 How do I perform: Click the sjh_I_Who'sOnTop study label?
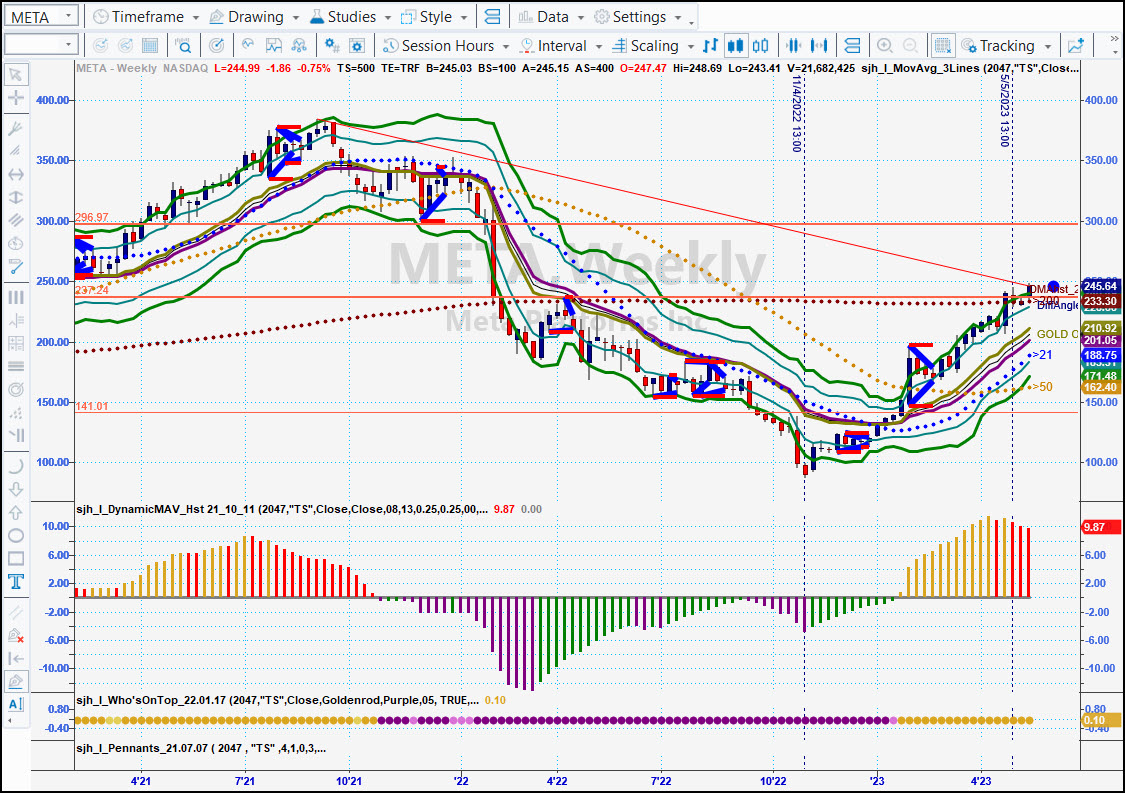(x=277, y=700)
